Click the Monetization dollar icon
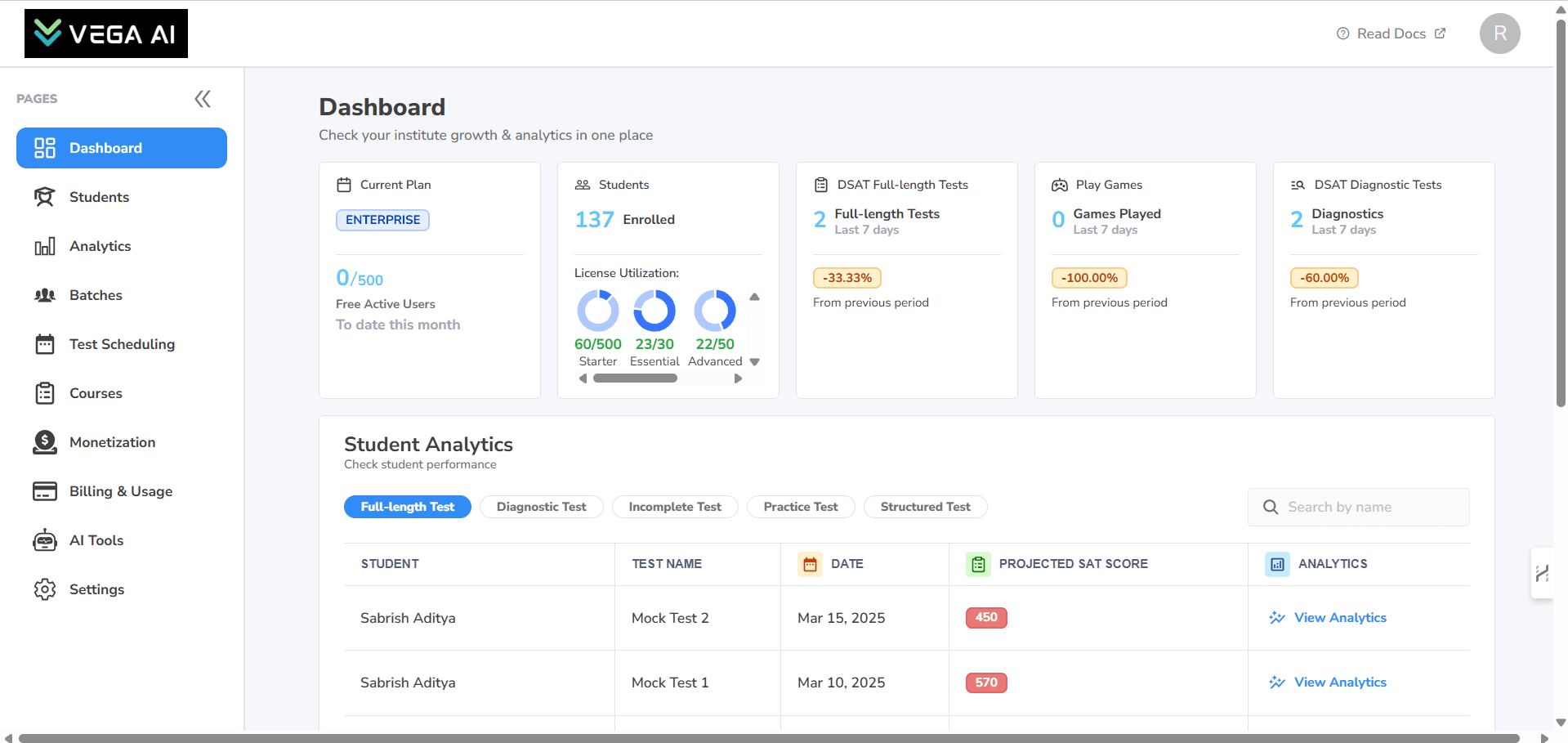The height and width of the screenshot is (743, 1568). [x=45, y=442]
